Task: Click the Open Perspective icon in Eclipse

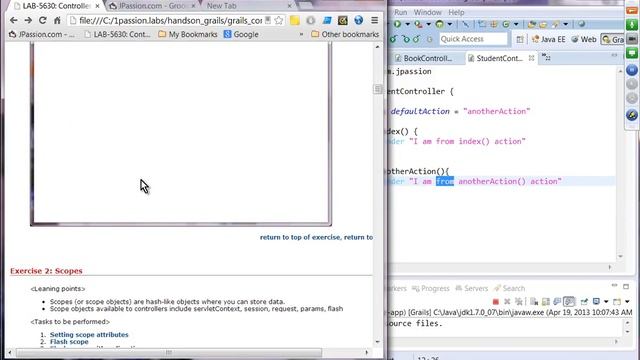Action: [520, 39]
